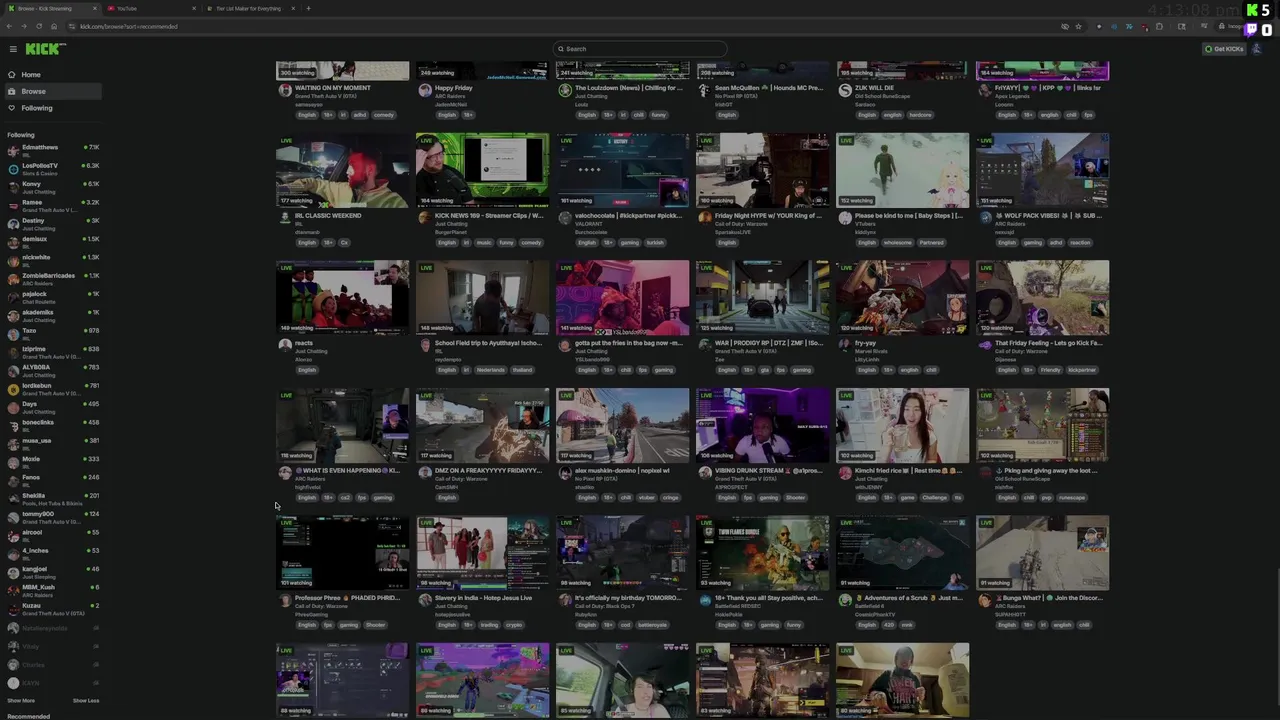This screenshot has width=1280, height=720.
Task: Open tommy900 in Following list
Action: [x=52, y=516]
